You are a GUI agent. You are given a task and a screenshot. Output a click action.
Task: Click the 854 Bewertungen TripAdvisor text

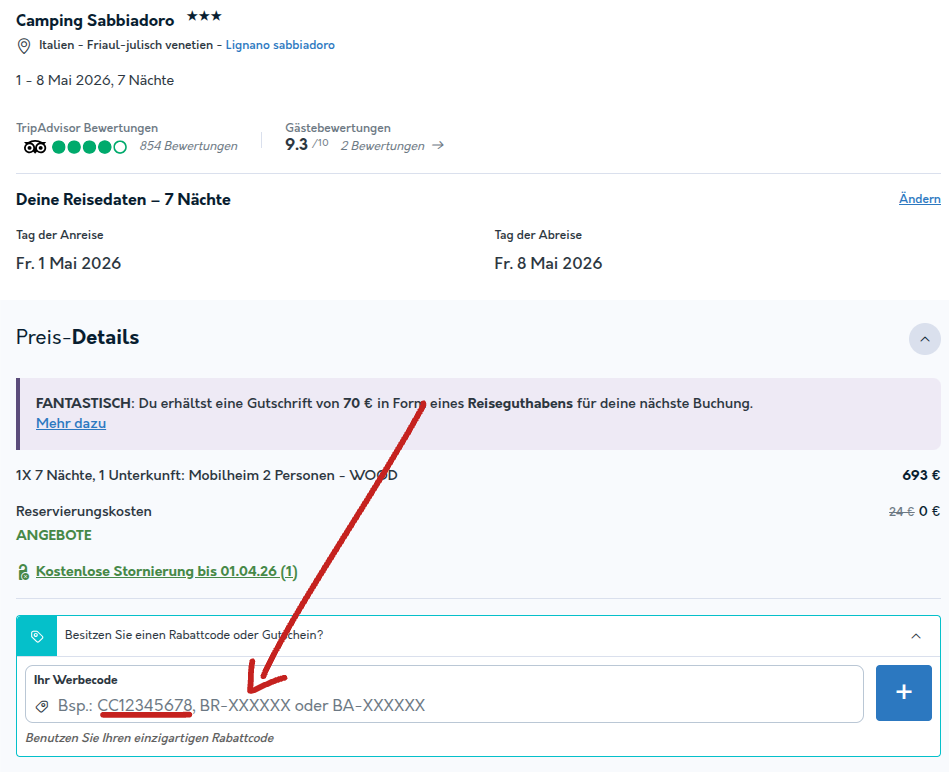coord(188,146)
